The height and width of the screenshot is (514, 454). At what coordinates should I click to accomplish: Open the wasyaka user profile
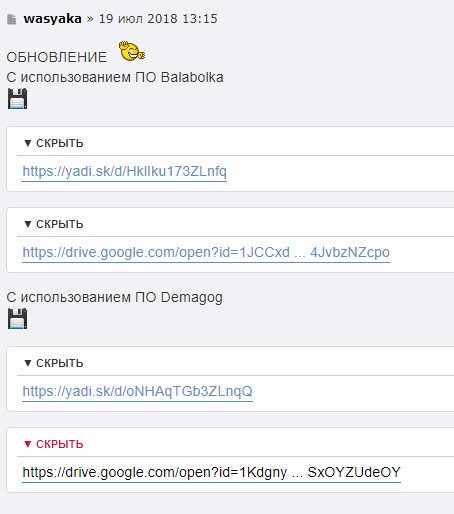[52, 19]
